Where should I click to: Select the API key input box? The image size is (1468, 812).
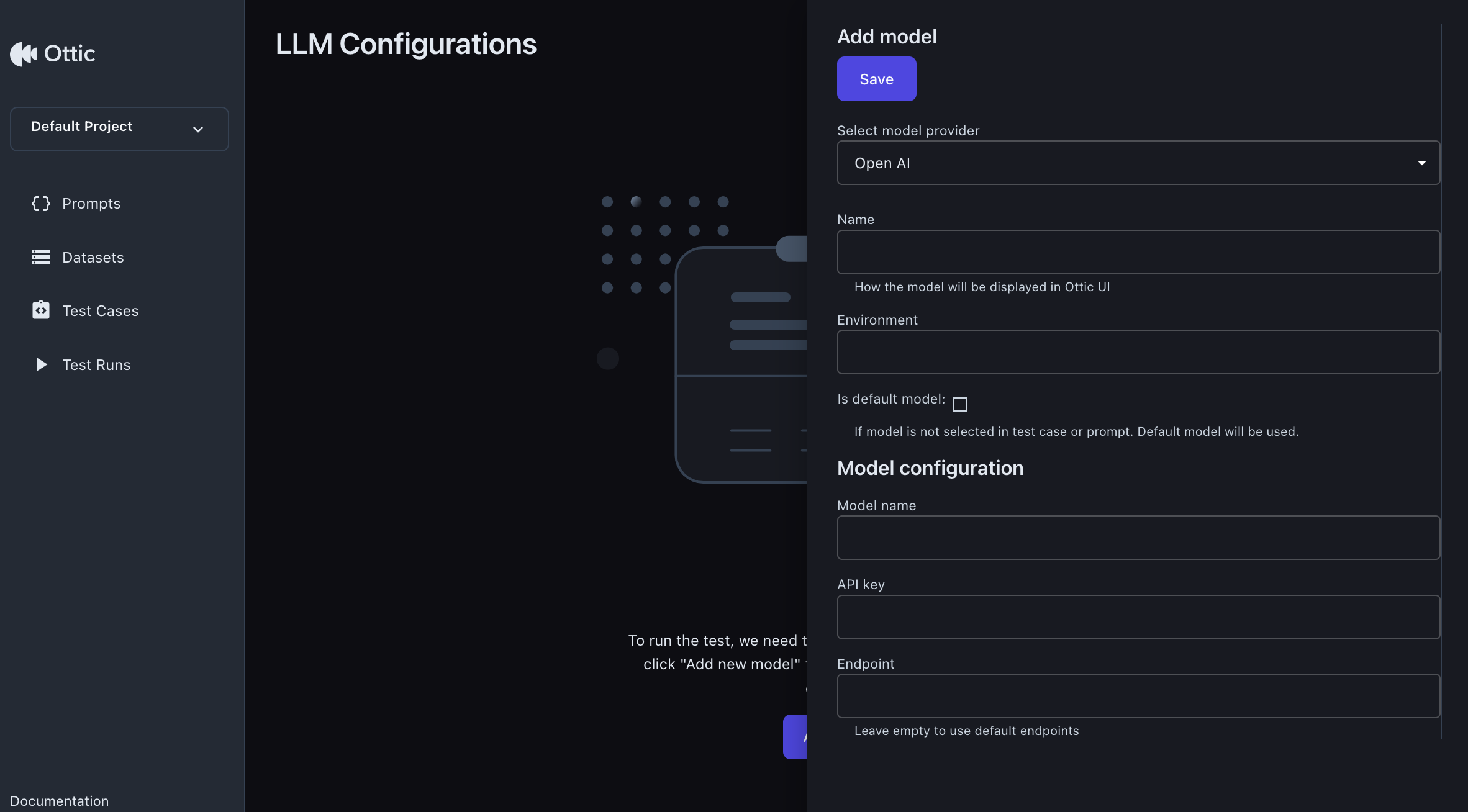click(1138, 617)
